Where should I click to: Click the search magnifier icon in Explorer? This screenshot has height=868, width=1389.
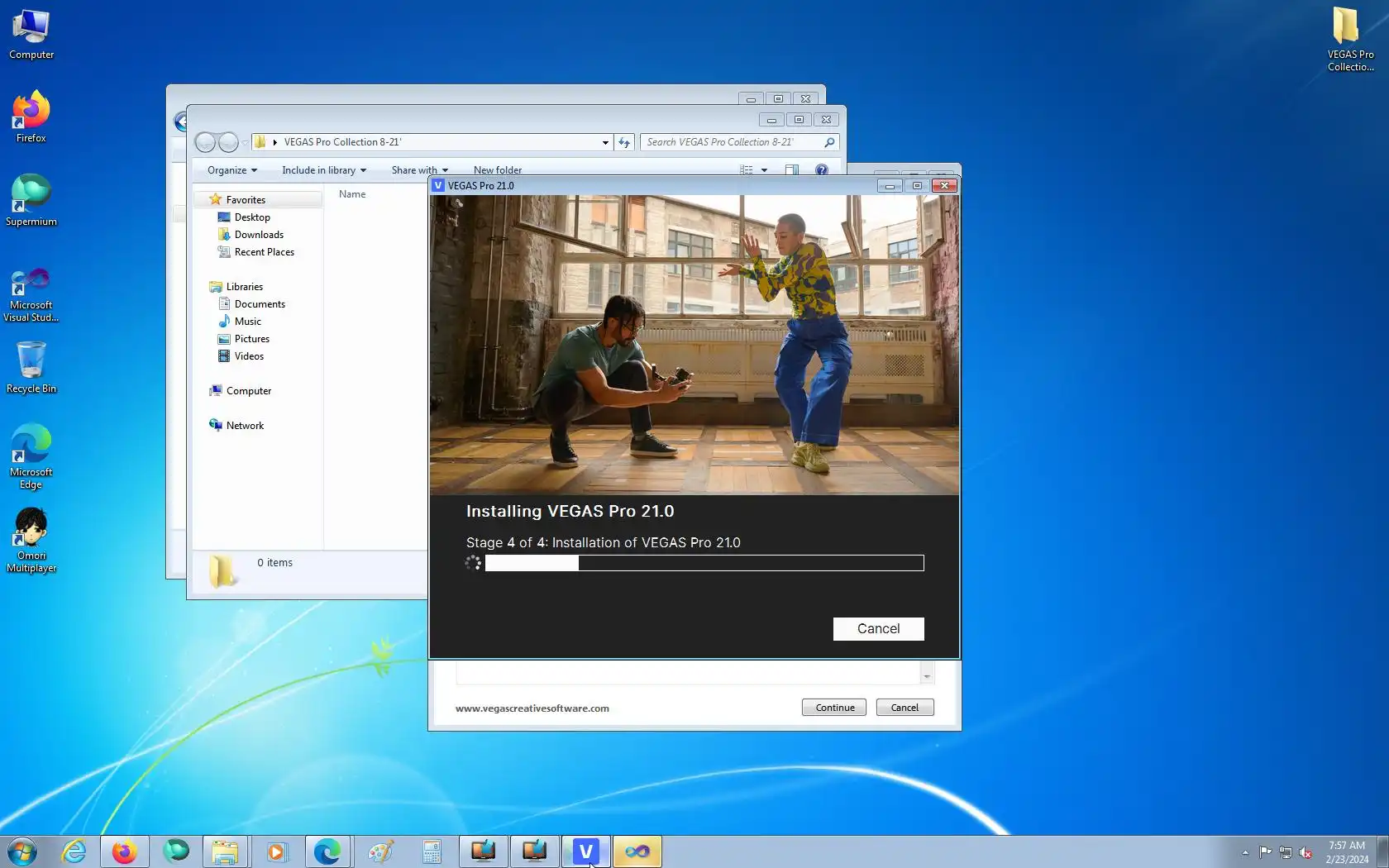(x=829, y=142)
